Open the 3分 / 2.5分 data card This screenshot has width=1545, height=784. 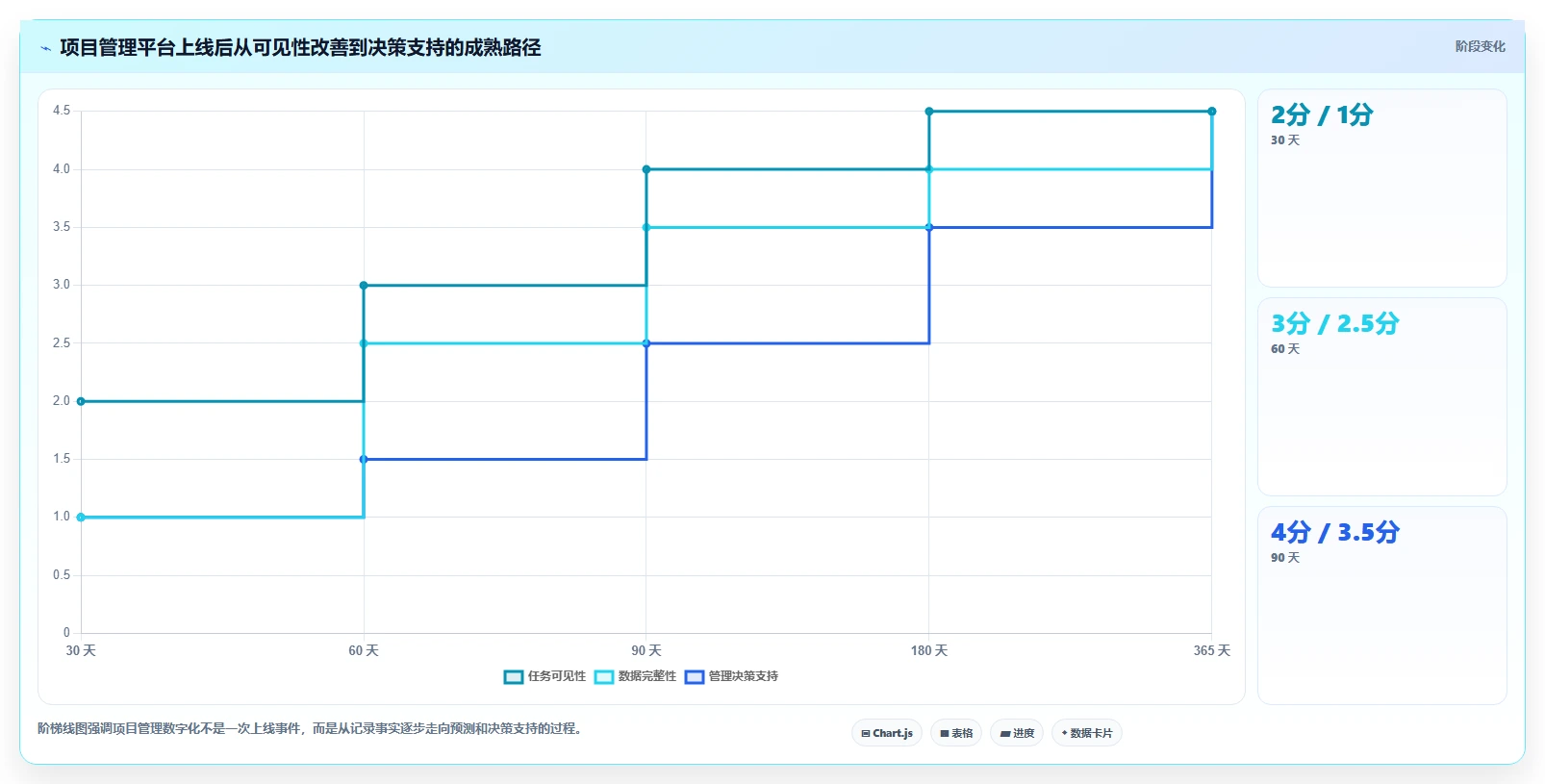1382,397
